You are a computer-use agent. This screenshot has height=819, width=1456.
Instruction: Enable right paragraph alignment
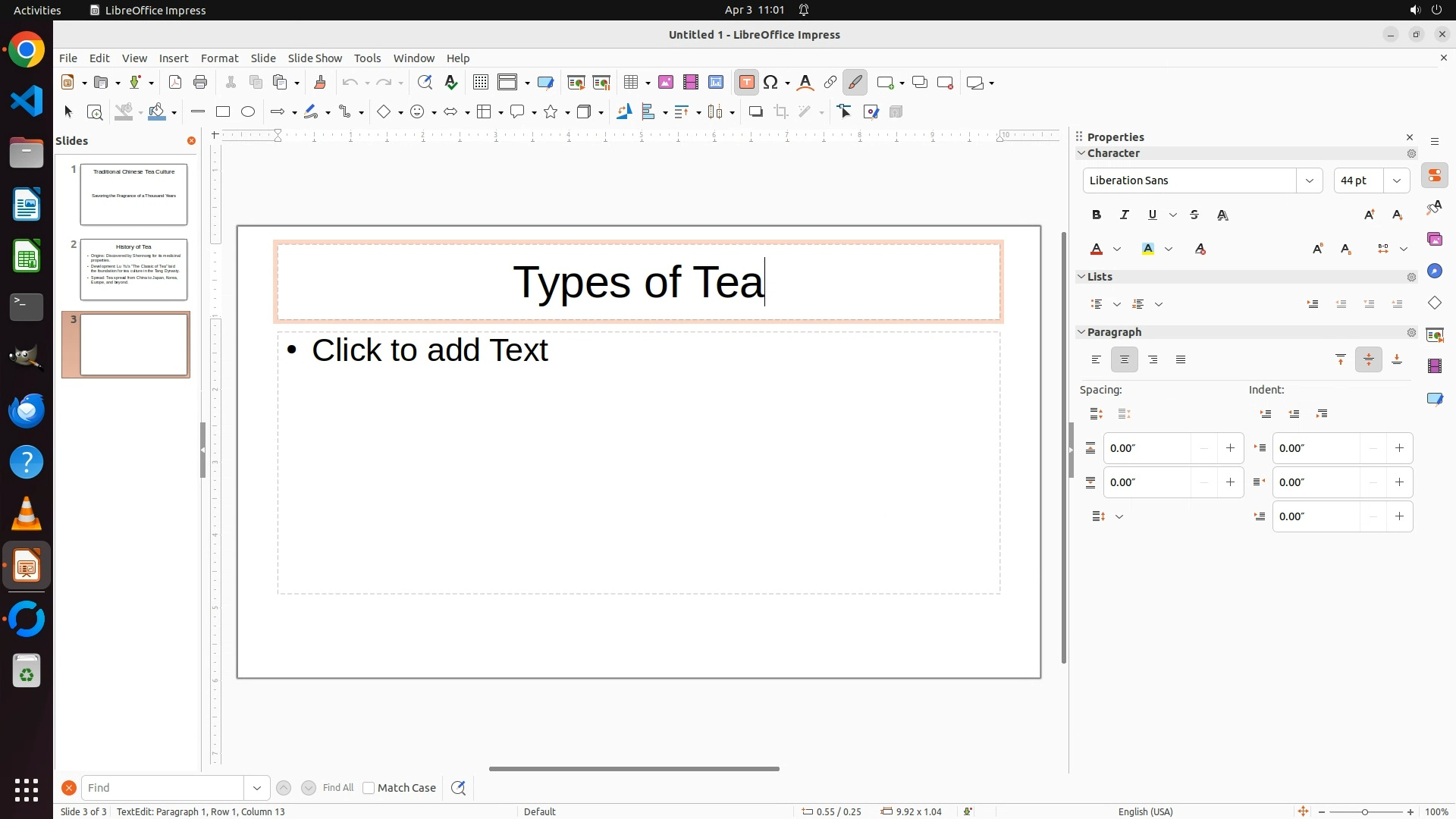click(1153, 360)
